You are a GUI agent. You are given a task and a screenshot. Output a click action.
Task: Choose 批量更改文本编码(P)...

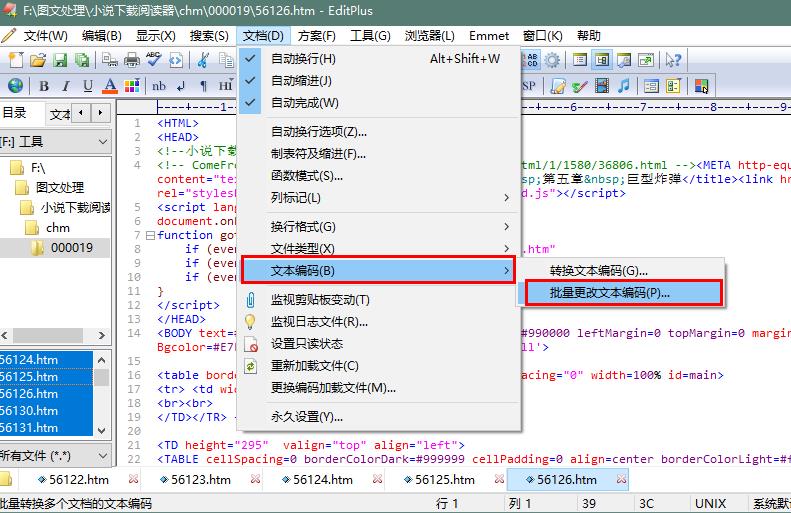[x=624, y=293]
